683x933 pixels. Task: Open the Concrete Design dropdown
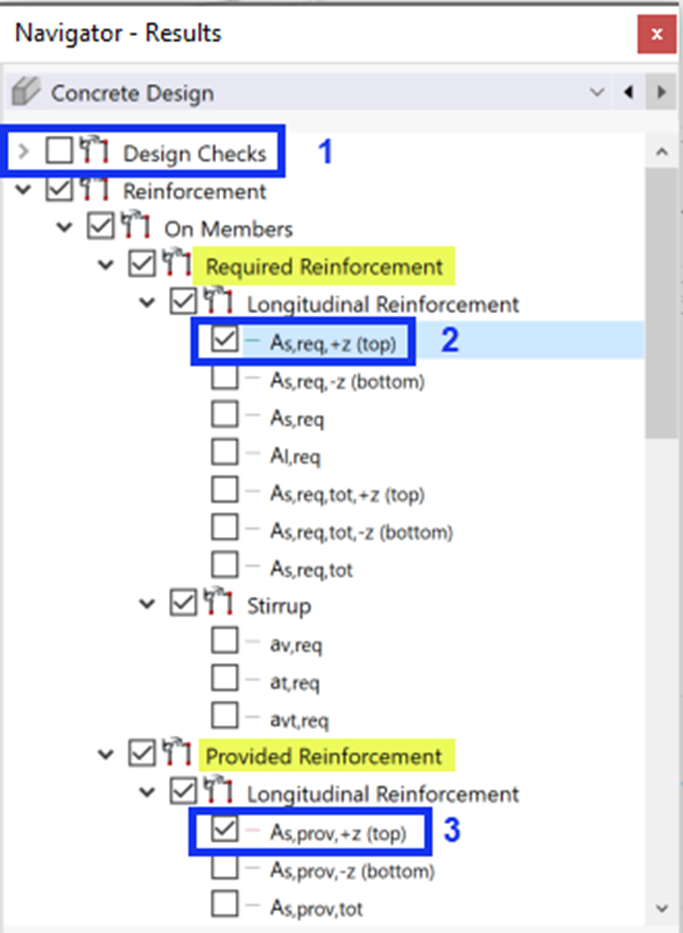(597, 92)
